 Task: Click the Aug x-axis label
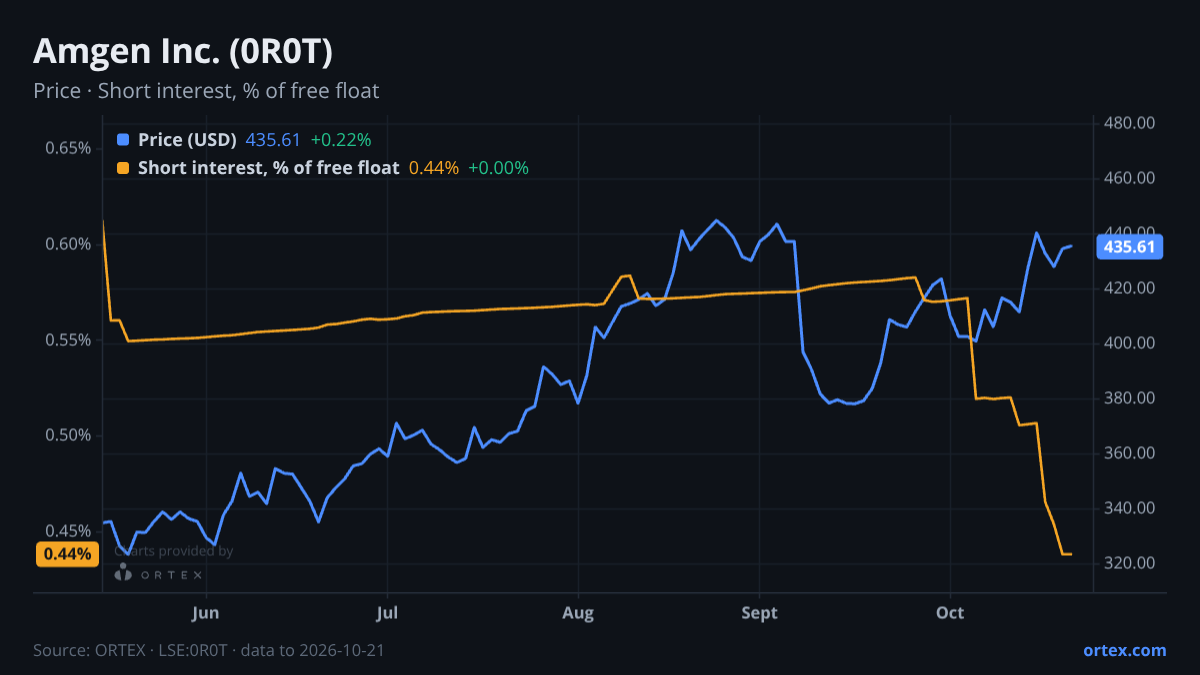click(x=578, y=612)
